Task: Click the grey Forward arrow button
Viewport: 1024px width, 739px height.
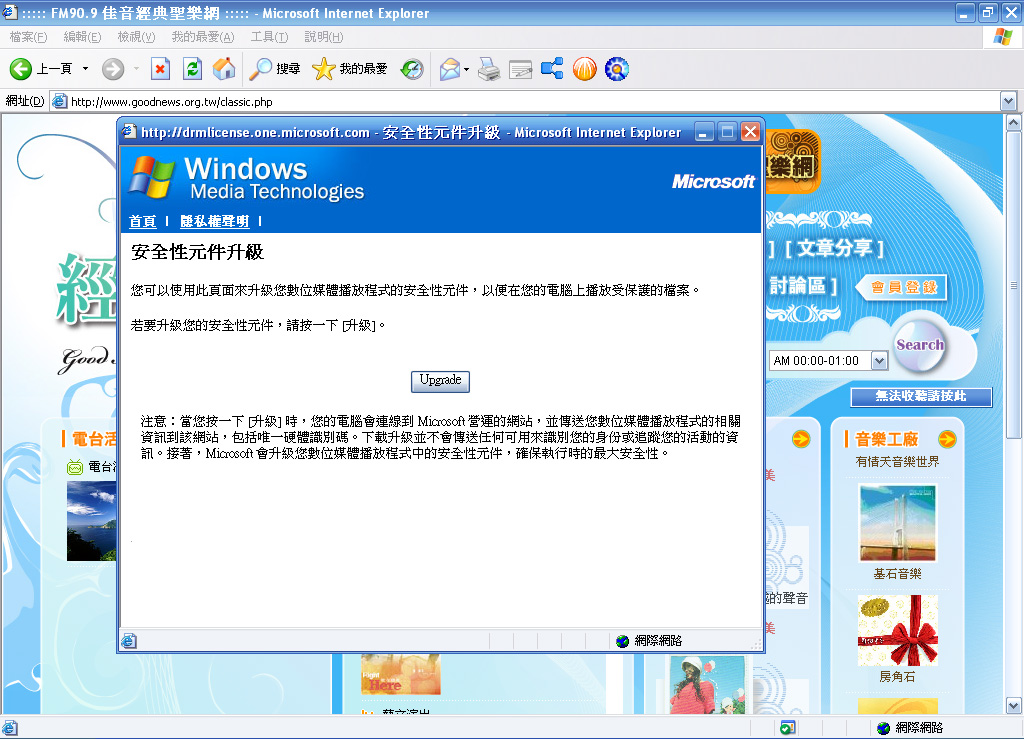Action: coord(113,69)
